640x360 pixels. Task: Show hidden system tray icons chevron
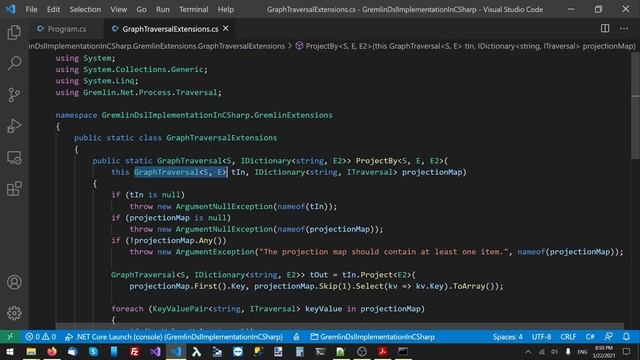coord(528,351)
